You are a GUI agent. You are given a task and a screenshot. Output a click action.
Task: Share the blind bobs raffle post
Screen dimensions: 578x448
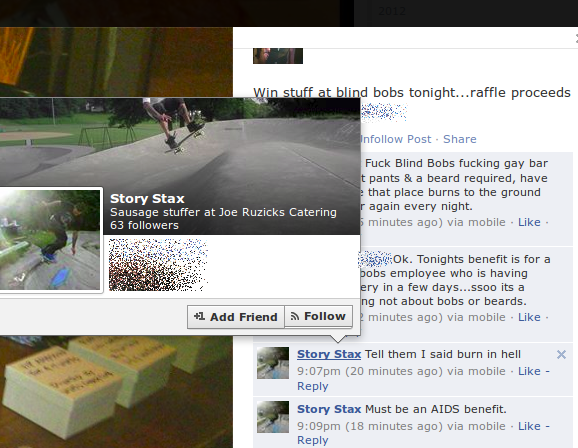pos(460,139)
